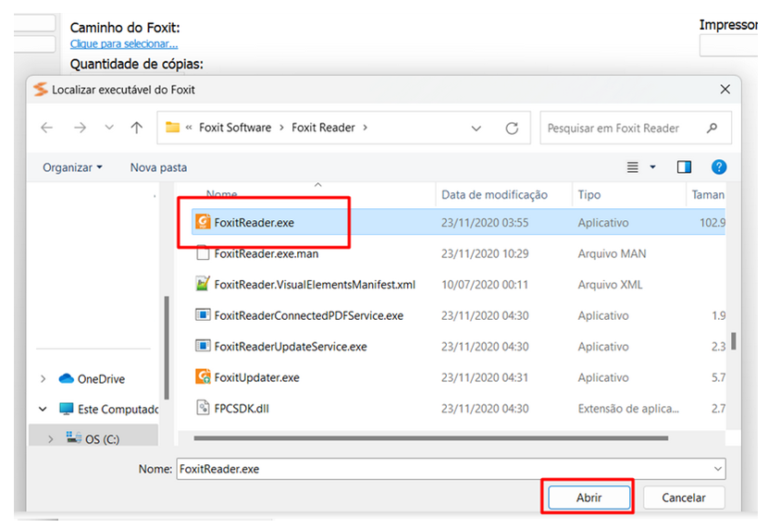
Task: Collapse the Este Computador tree node
Action: (43, 409)
